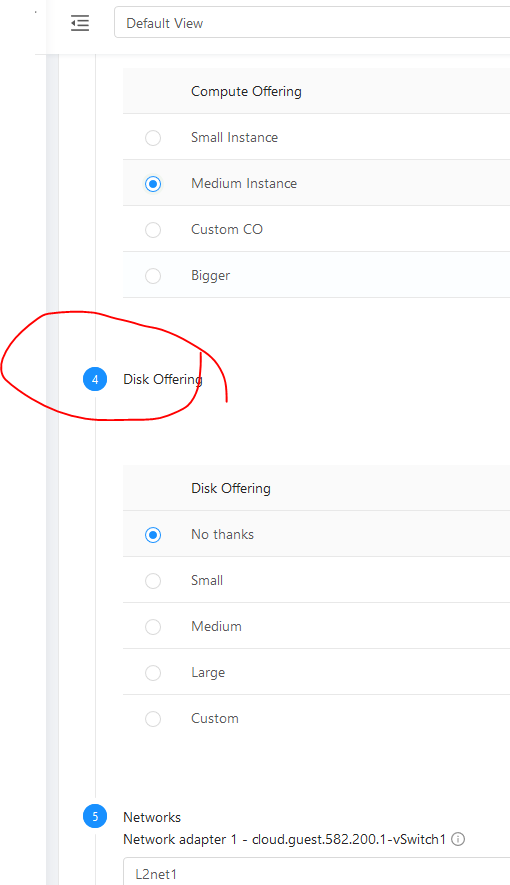Click the Disk Offering step title

click(162, 379)
